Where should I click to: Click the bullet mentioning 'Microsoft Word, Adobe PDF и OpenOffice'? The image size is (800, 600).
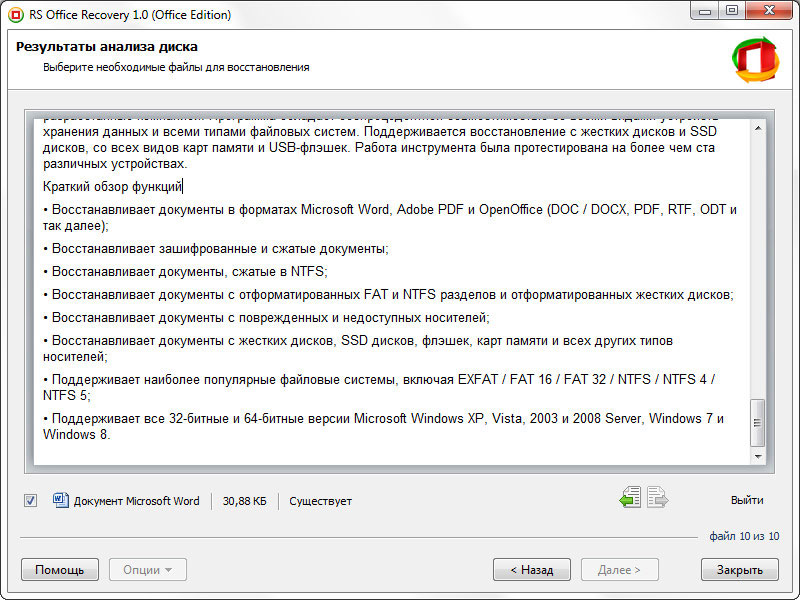(x=390, y=217)
